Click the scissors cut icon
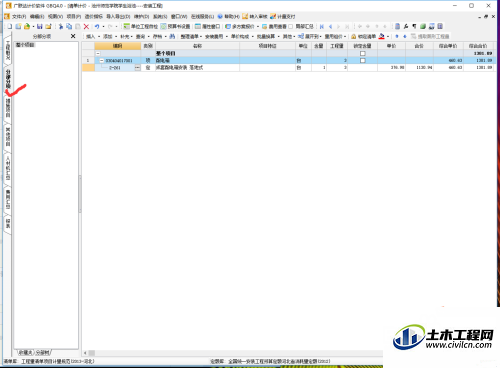This screenshot has height=368, width=500. 61,26
